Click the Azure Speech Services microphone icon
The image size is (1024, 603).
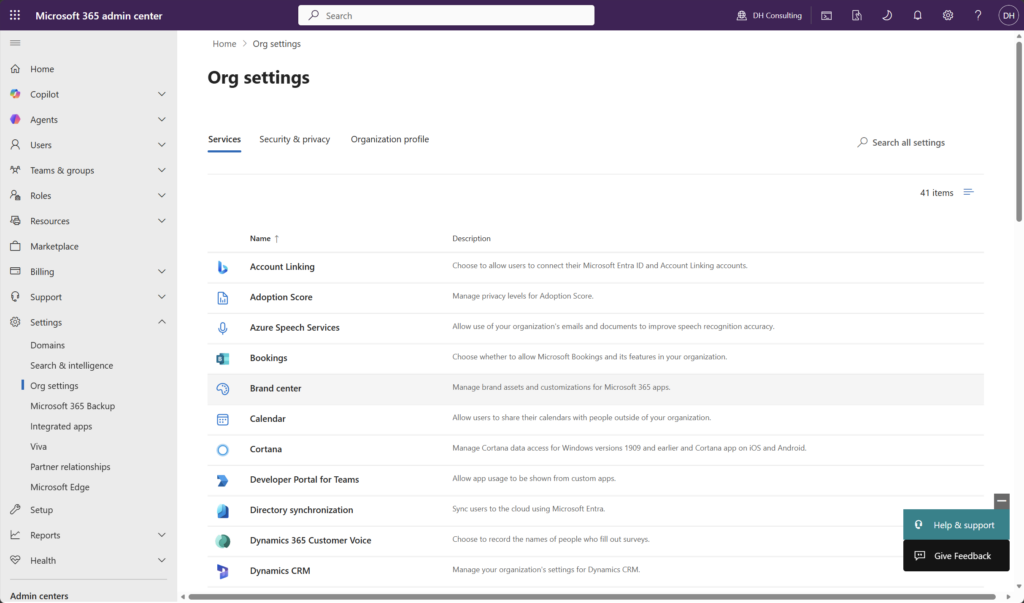click(x=223, y=328)
